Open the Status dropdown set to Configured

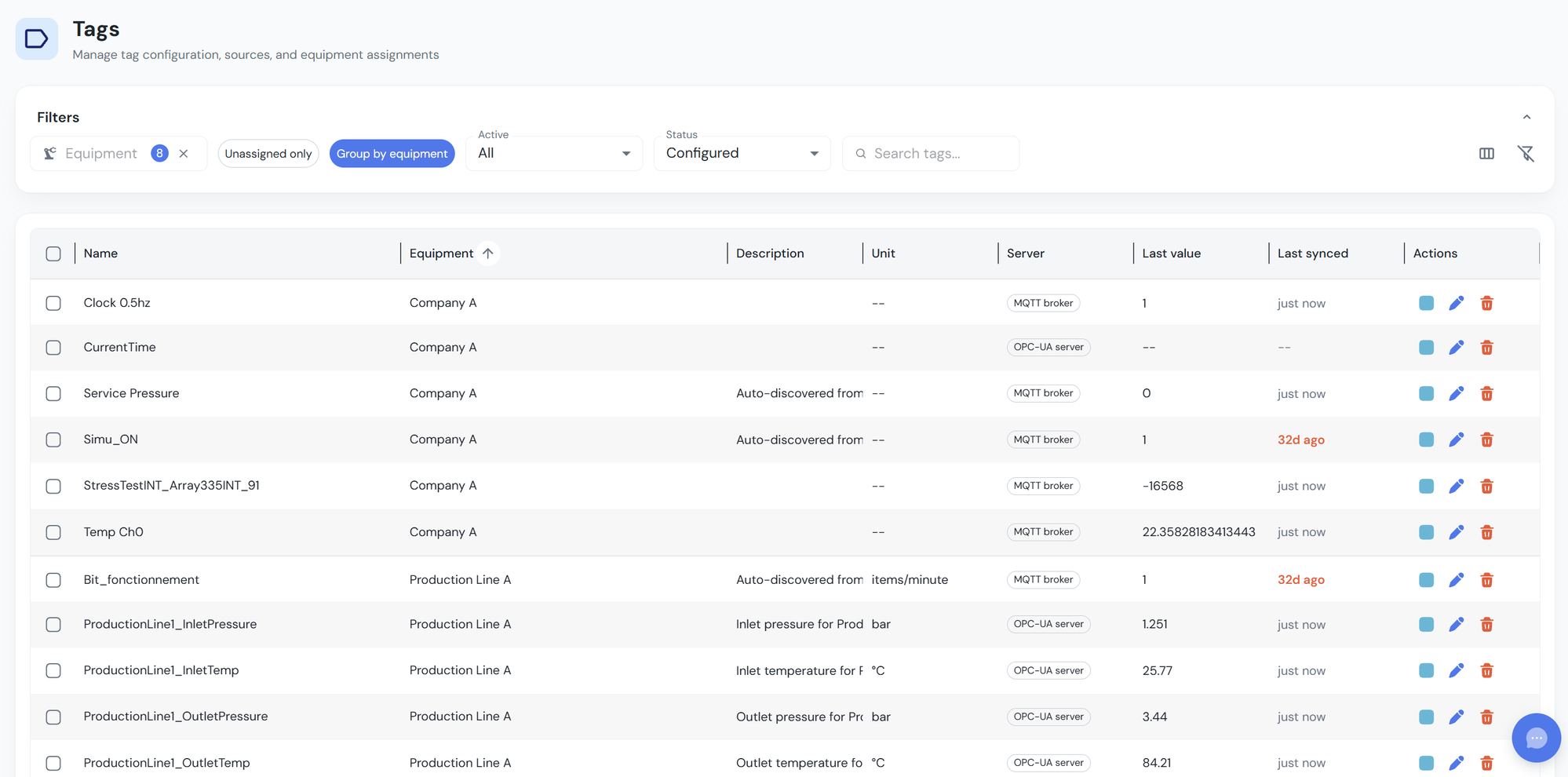tap(742, 153)
